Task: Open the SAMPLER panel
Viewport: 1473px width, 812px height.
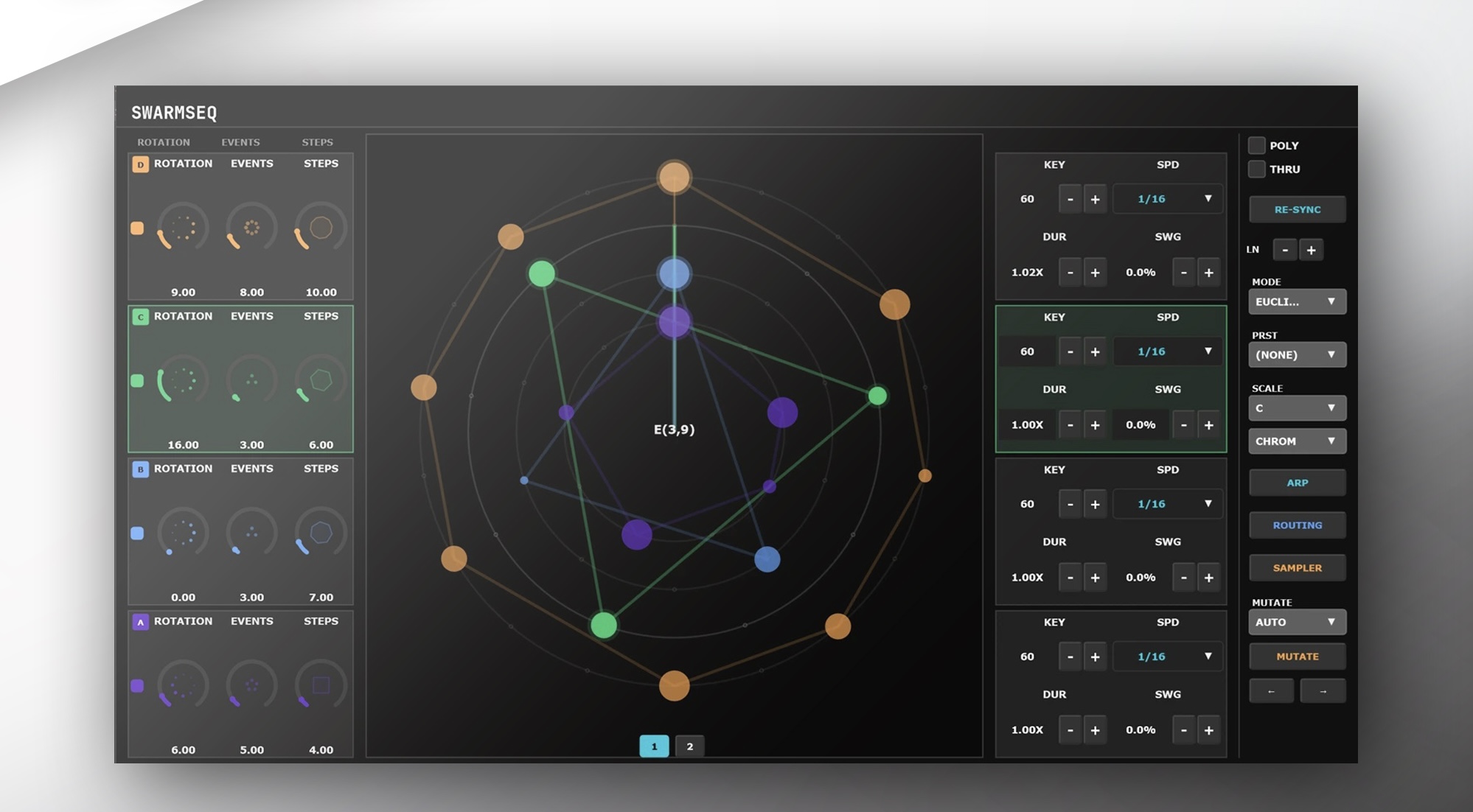Action: pos(1297,568)
